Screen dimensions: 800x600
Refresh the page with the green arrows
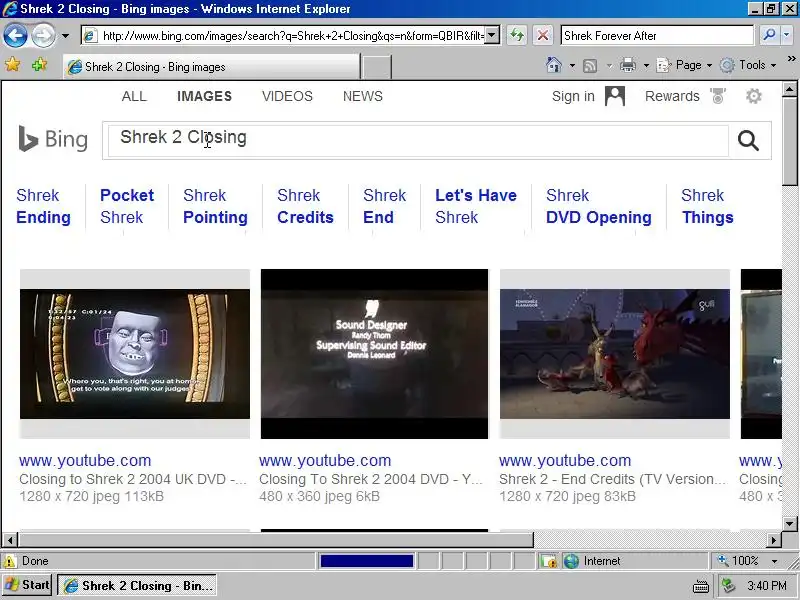point(517,35)
